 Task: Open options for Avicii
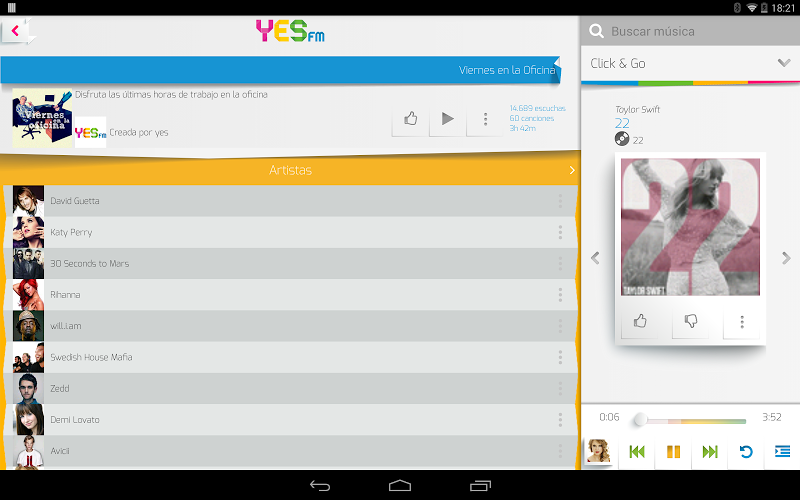(x=560, y=451)
